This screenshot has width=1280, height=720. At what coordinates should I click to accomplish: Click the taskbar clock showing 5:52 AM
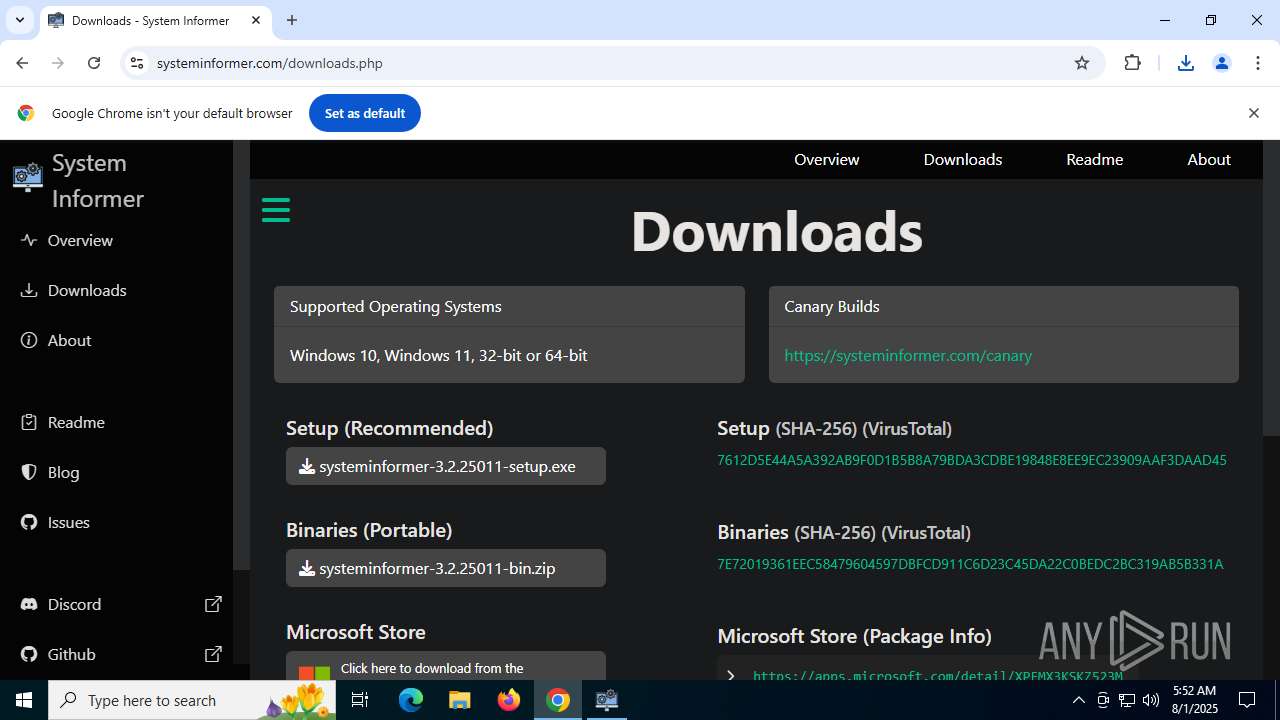pyautogui.click(x=1195, y=700)
